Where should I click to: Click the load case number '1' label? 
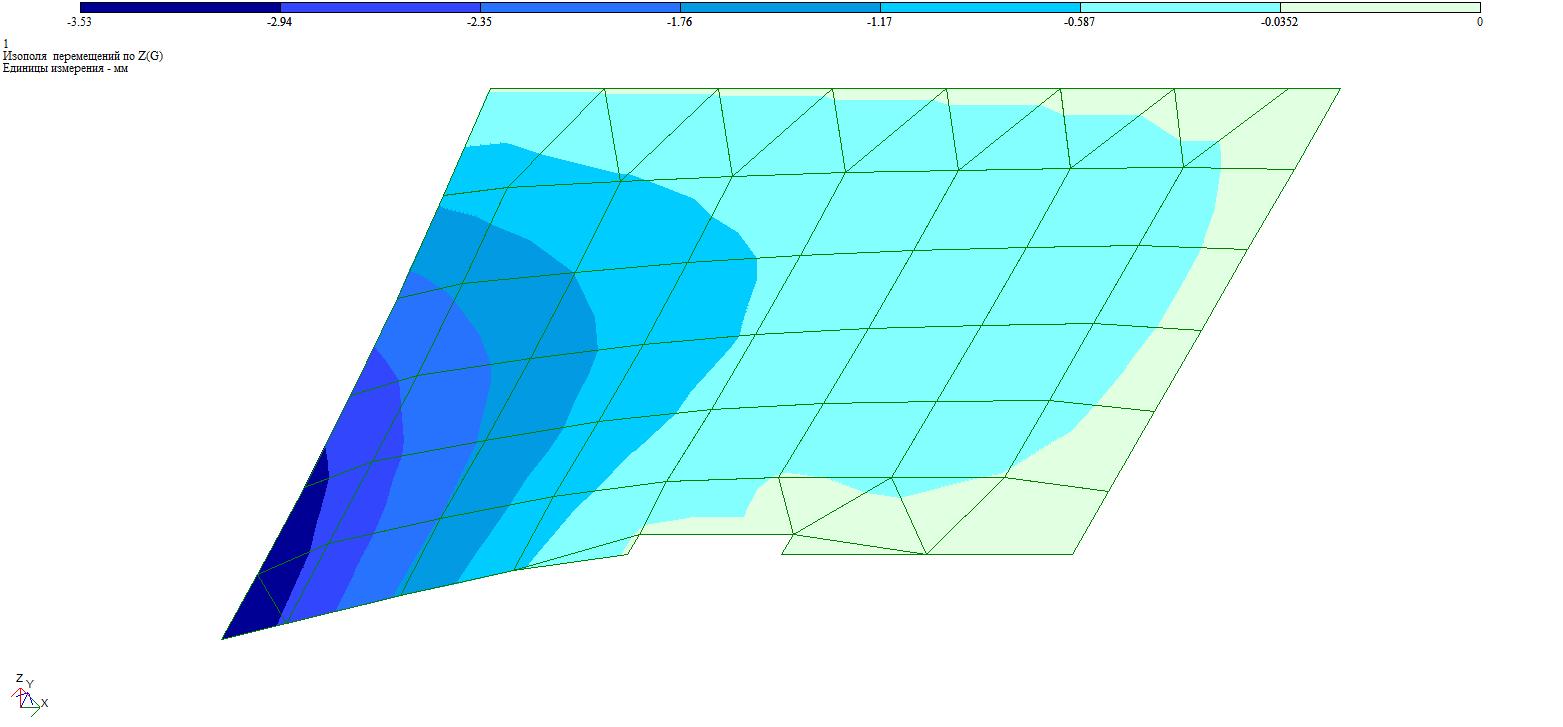coord(6,44)
